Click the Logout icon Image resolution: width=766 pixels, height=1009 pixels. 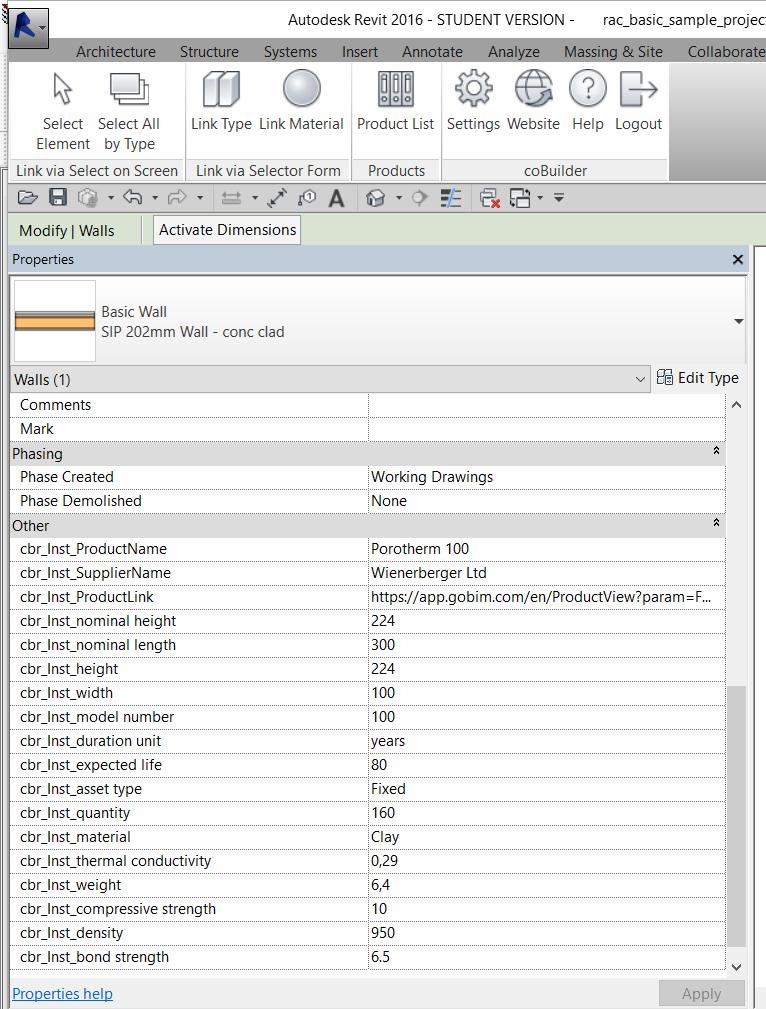(638, 89)
